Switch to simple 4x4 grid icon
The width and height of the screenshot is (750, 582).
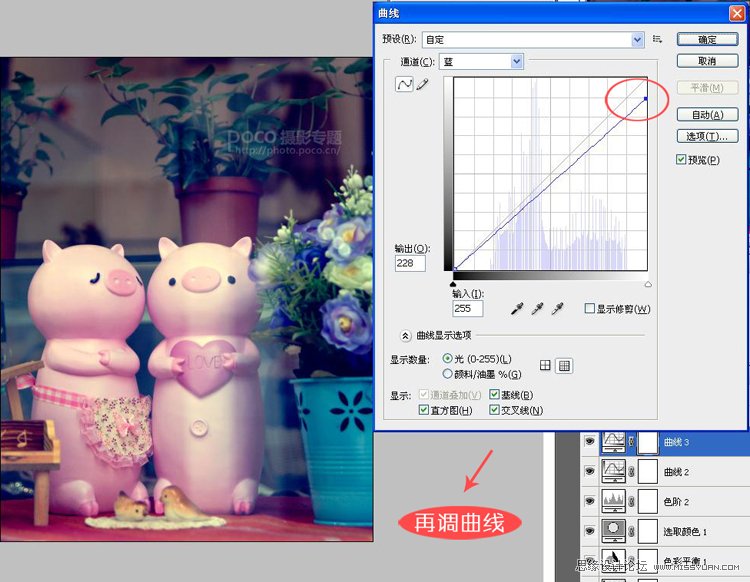pos(545,366)
